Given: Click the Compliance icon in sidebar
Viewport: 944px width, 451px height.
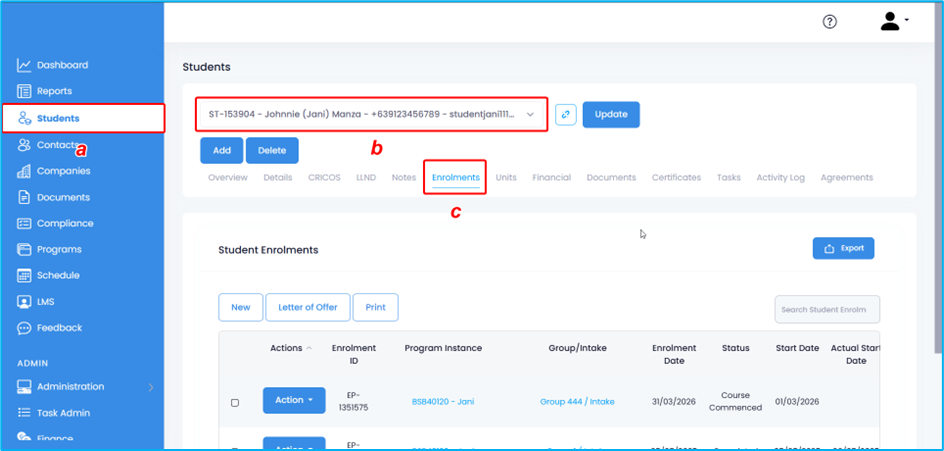Looking at the screenshot, I should click(x=24, y=223).
